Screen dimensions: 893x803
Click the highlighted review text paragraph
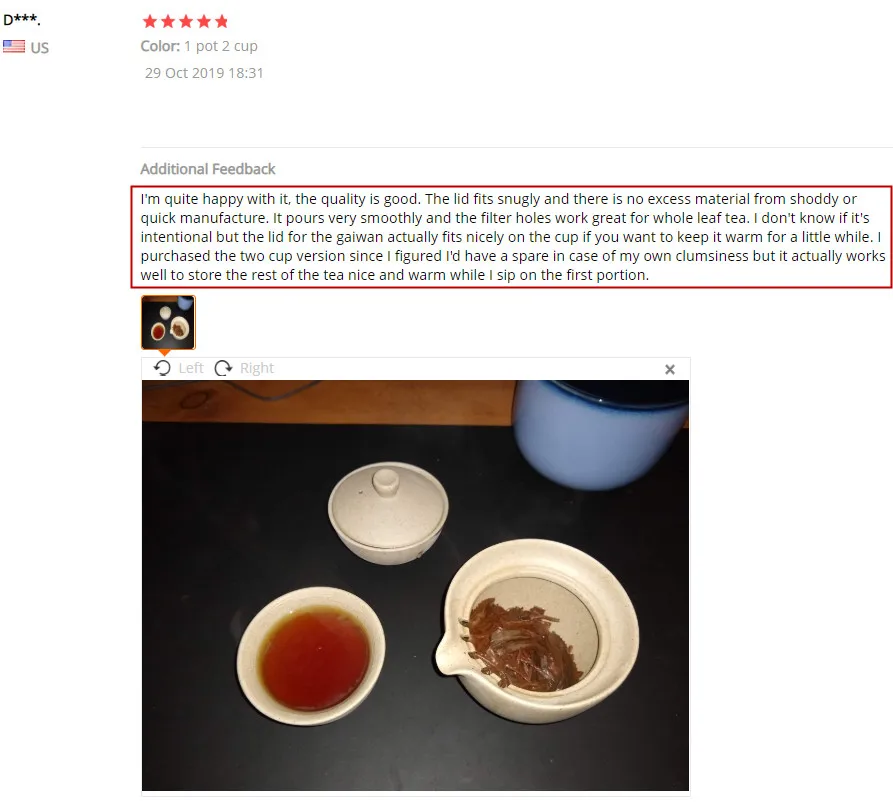[x=511, y=237]
